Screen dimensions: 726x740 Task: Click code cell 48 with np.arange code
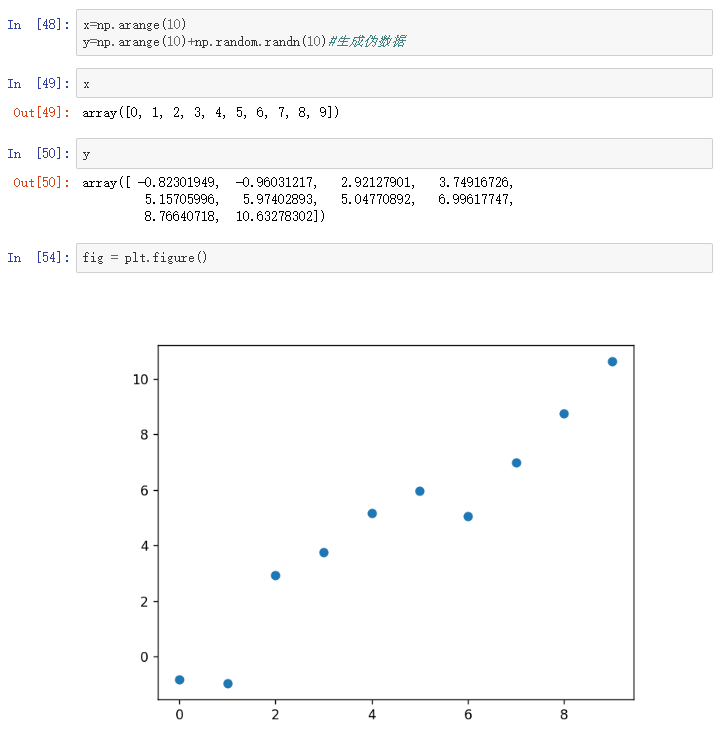point(394,33)
